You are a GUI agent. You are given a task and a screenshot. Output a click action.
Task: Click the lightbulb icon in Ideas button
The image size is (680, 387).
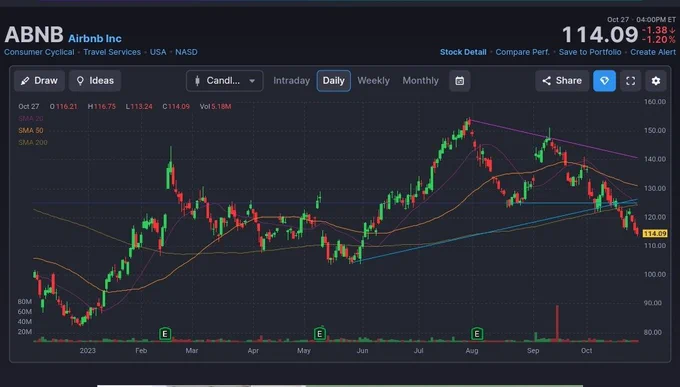80,81
